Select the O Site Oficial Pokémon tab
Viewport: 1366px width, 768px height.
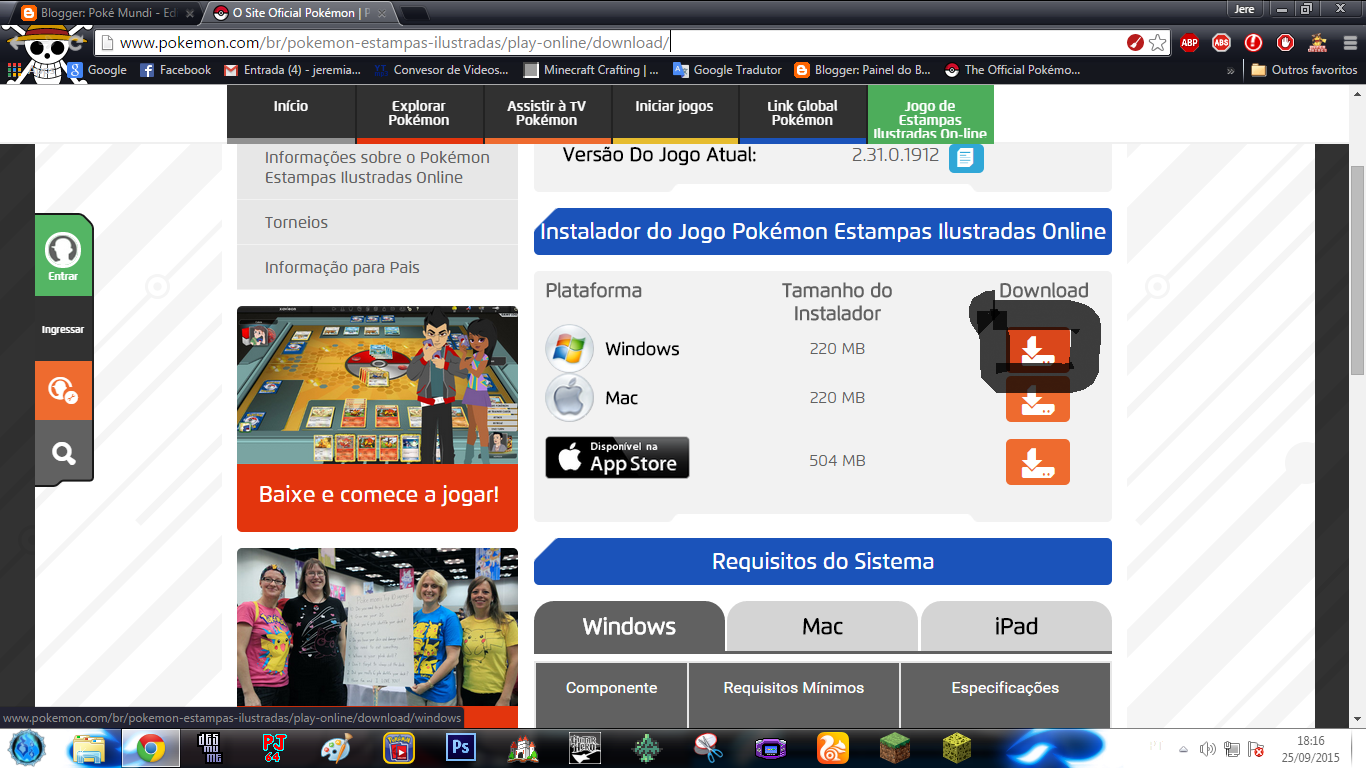pos(300,13)
